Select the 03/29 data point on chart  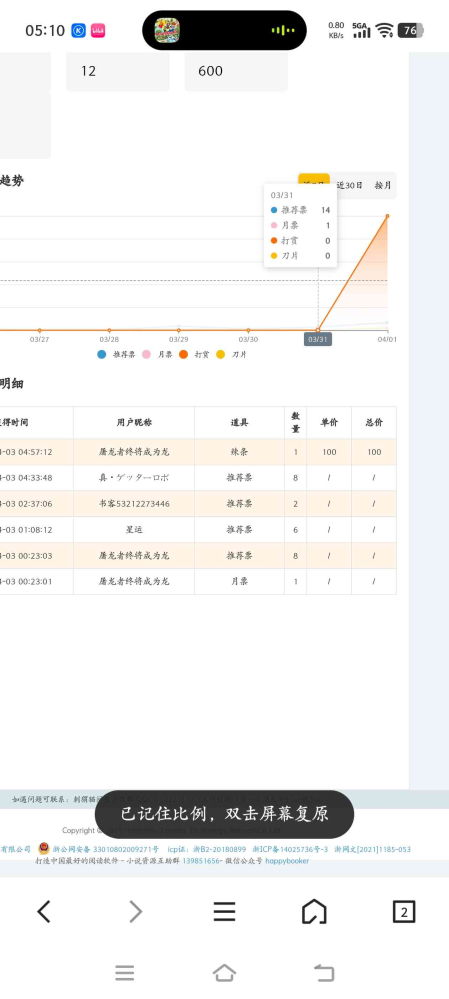[x=179, y=330]
